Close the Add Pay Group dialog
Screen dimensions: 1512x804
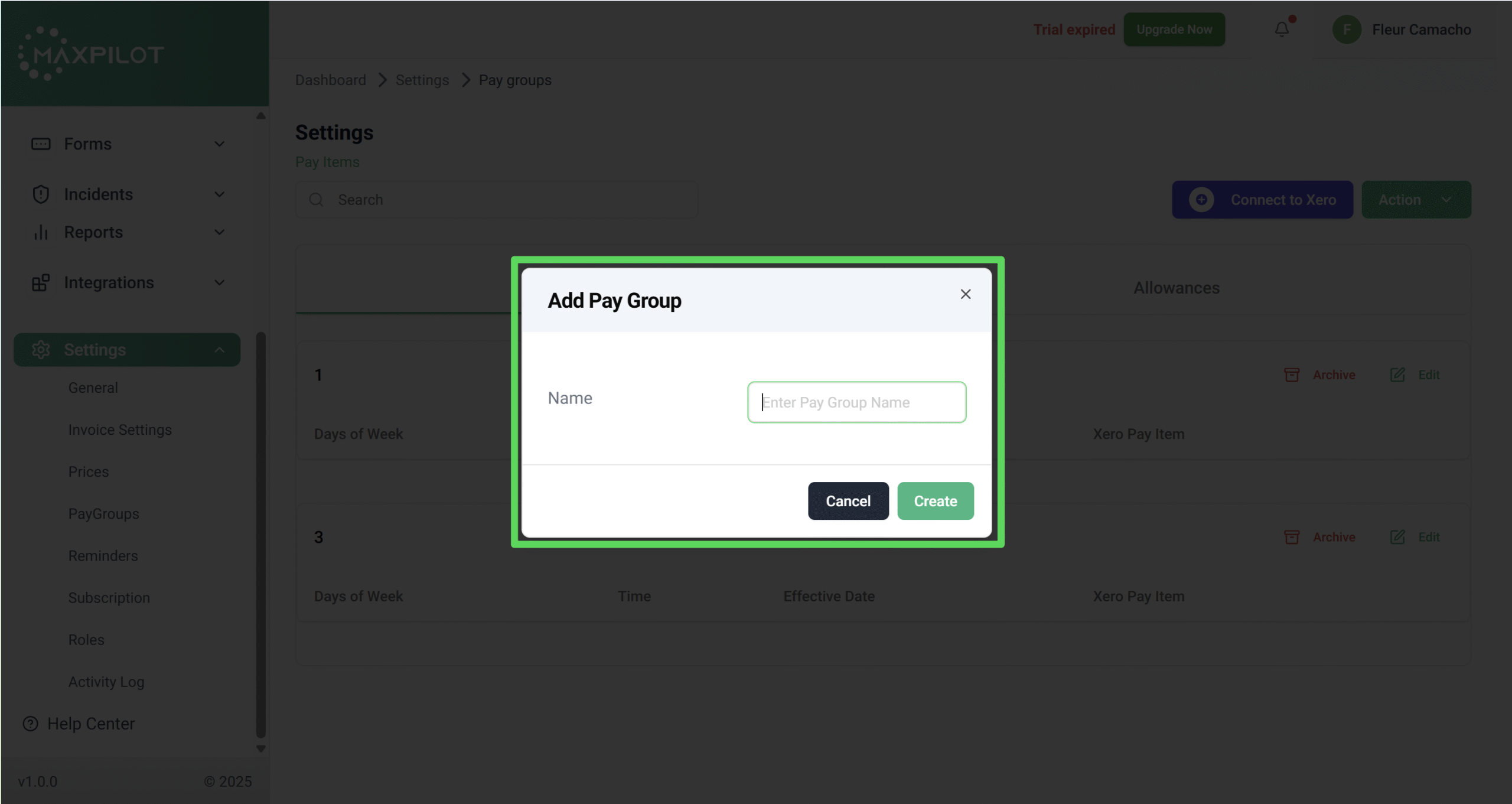tap(965, 294)
